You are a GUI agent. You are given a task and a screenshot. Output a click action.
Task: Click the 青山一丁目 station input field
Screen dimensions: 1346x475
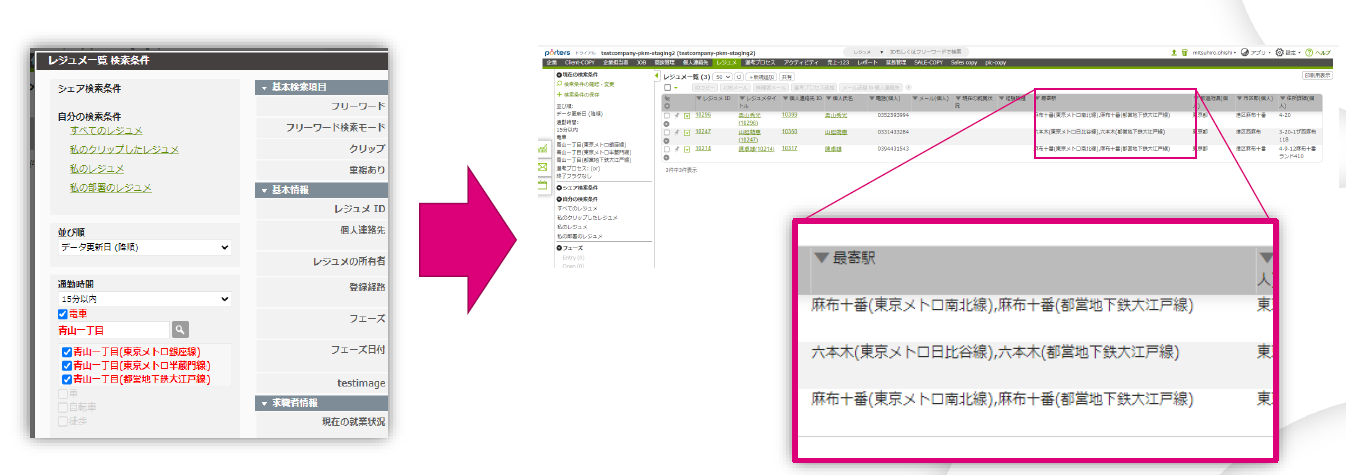tap(111, 329)
